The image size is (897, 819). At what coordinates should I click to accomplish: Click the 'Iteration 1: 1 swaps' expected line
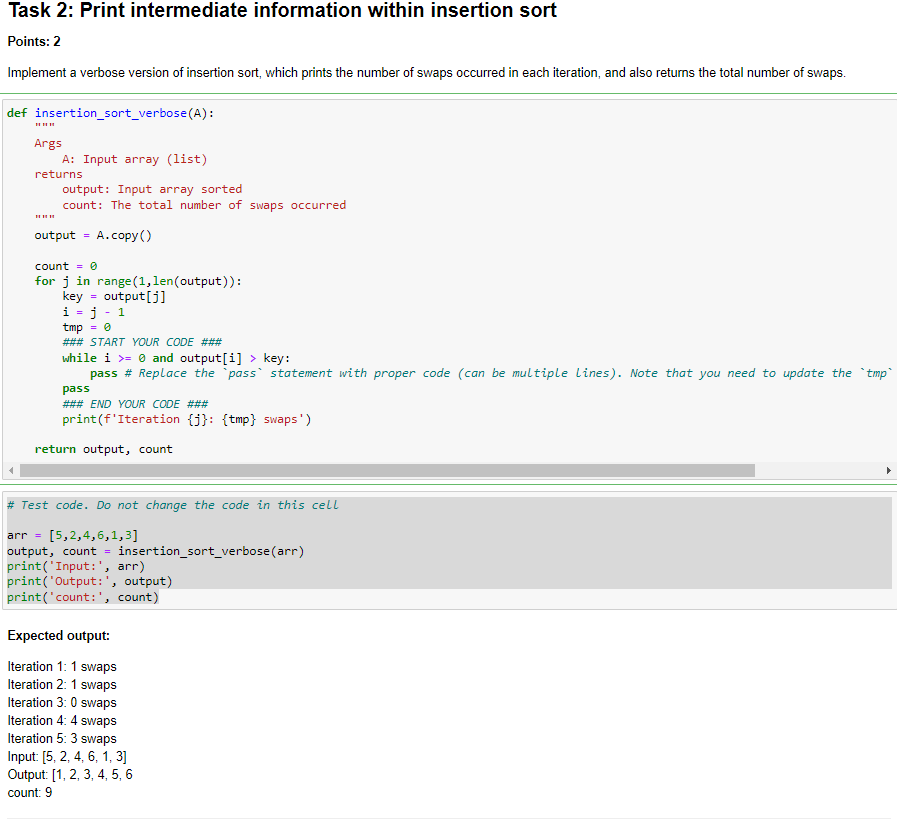tap(62, 667)
